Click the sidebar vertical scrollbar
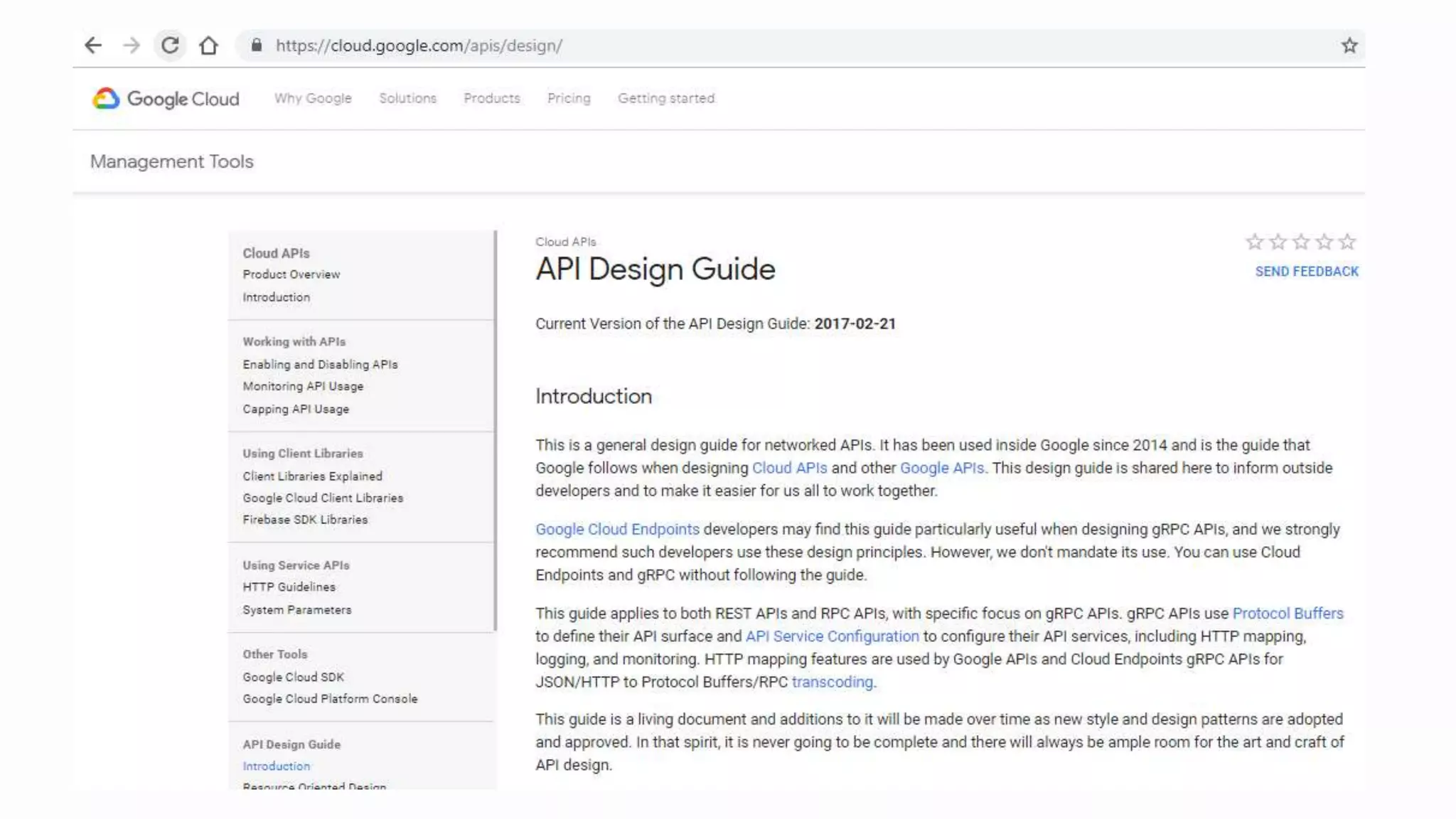1456x819 pixels. tap(495, 430)
